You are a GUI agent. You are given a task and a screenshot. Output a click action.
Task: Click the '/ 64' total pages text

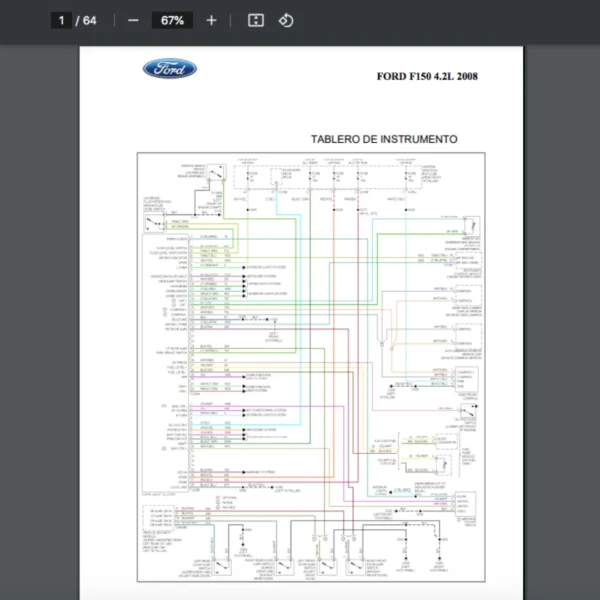[x=86, y=20]
